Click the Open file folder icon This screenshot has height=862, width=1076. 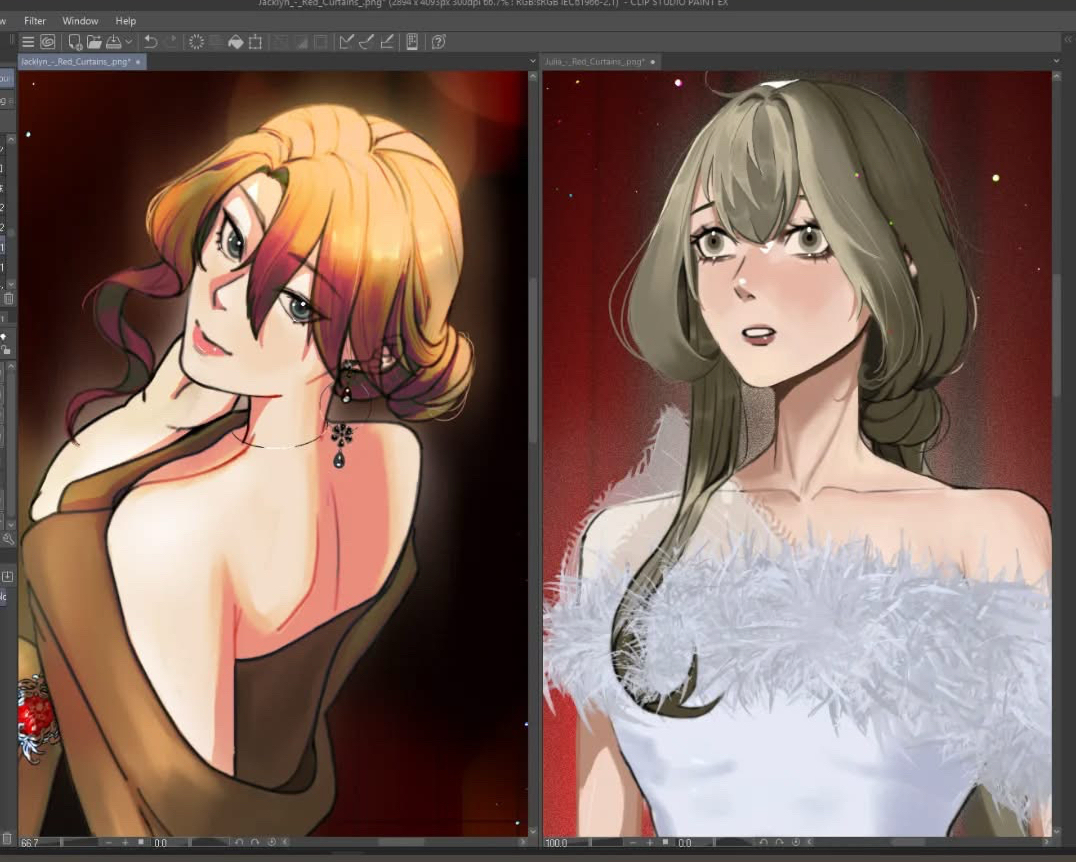click(94, 42)
